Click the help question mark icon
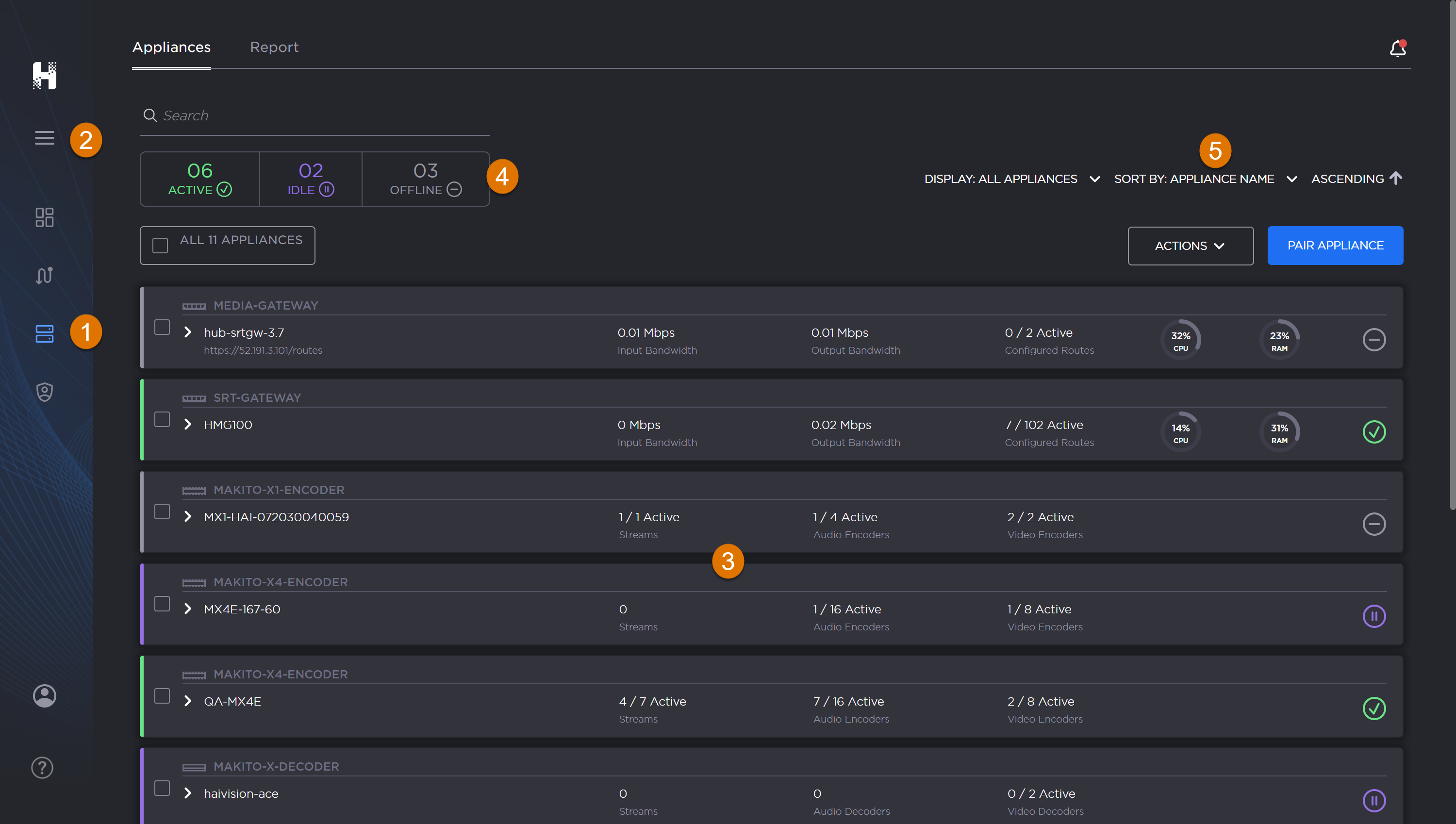 (42, 767)
